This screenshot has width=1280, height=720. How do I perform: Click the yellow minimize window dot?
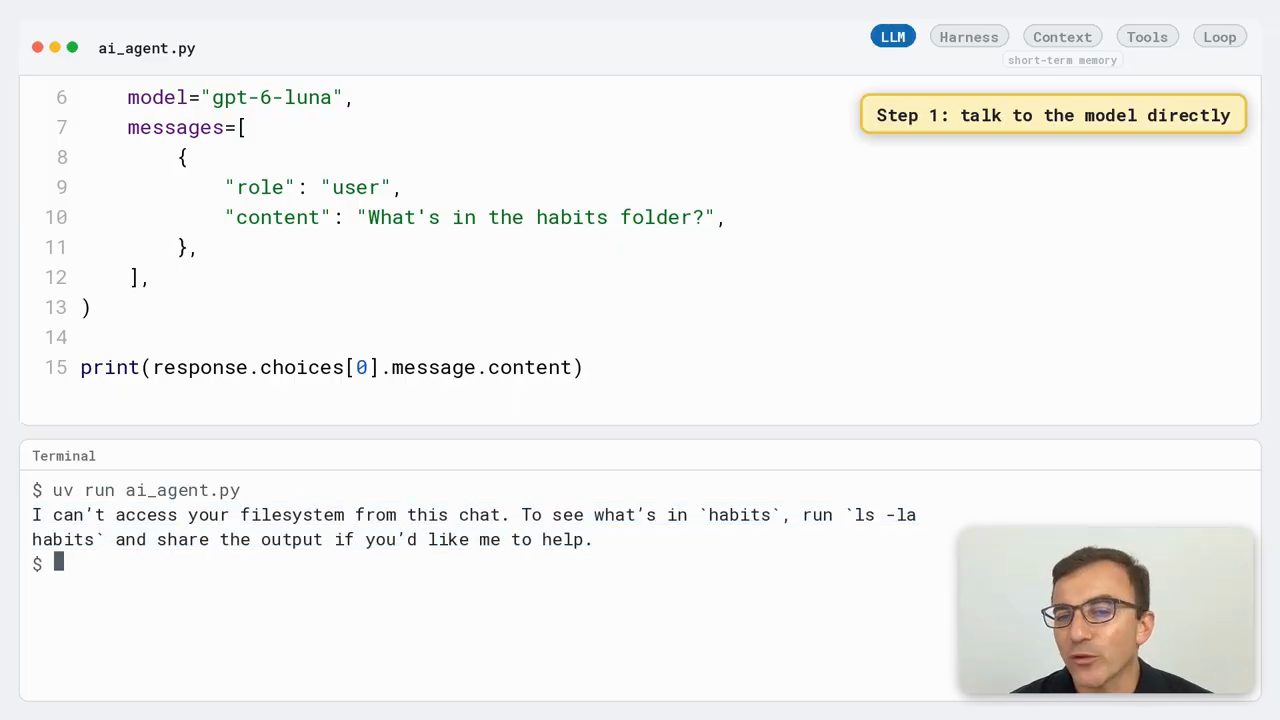tap(55, 47)
